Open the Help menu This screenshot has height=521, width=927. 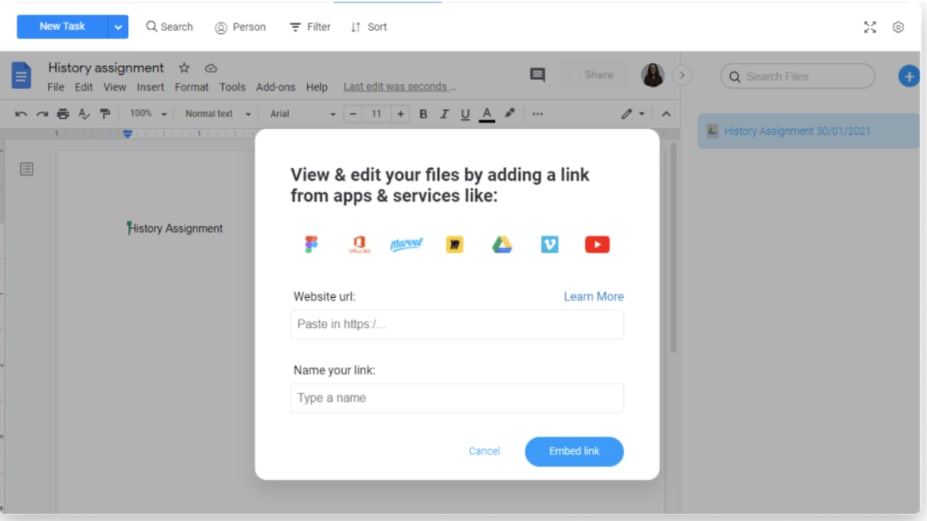click(x=317, y=87)
